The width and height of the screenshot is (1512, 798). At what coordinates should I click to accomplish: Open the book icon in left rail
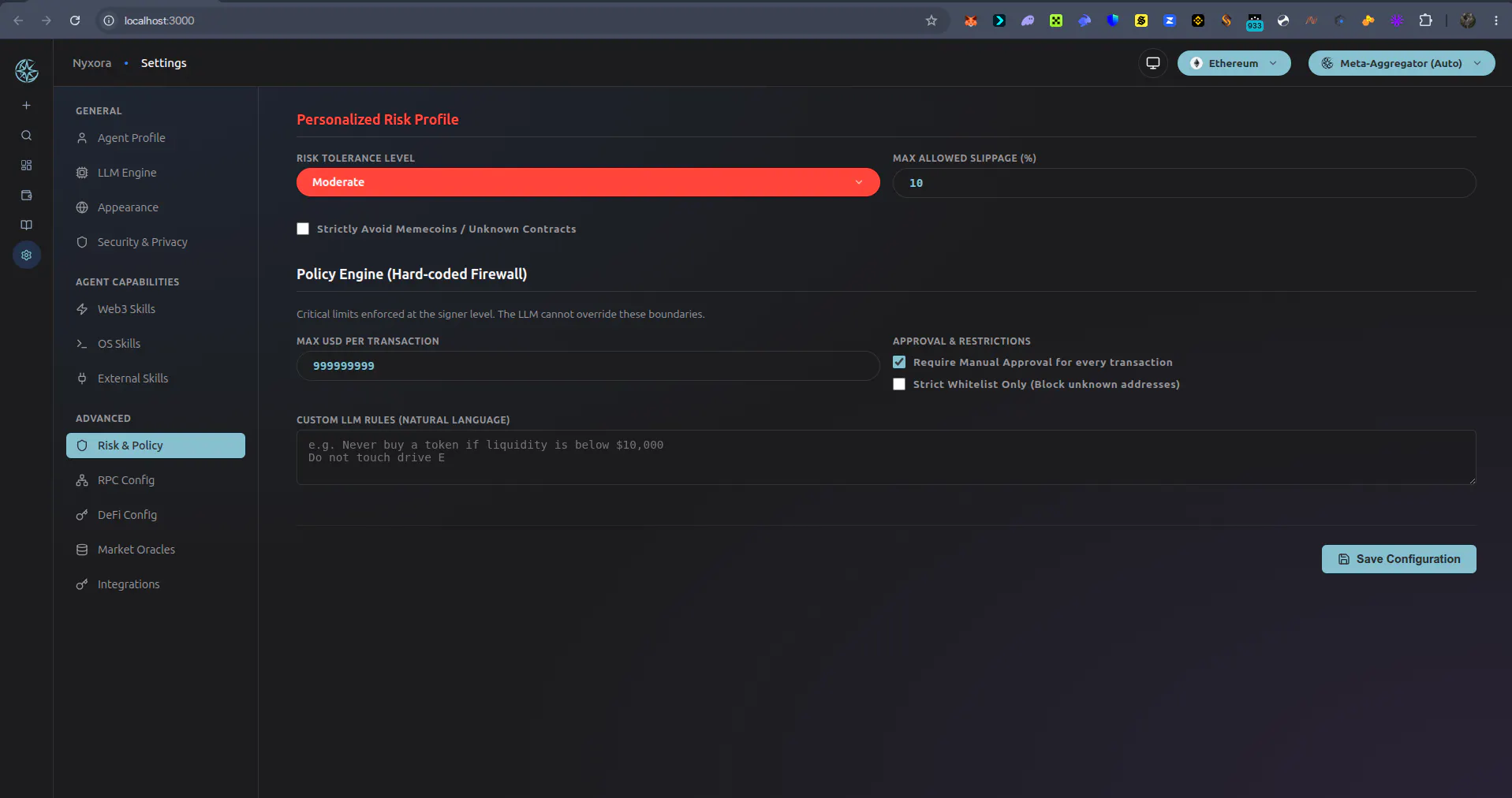point(26,226)
